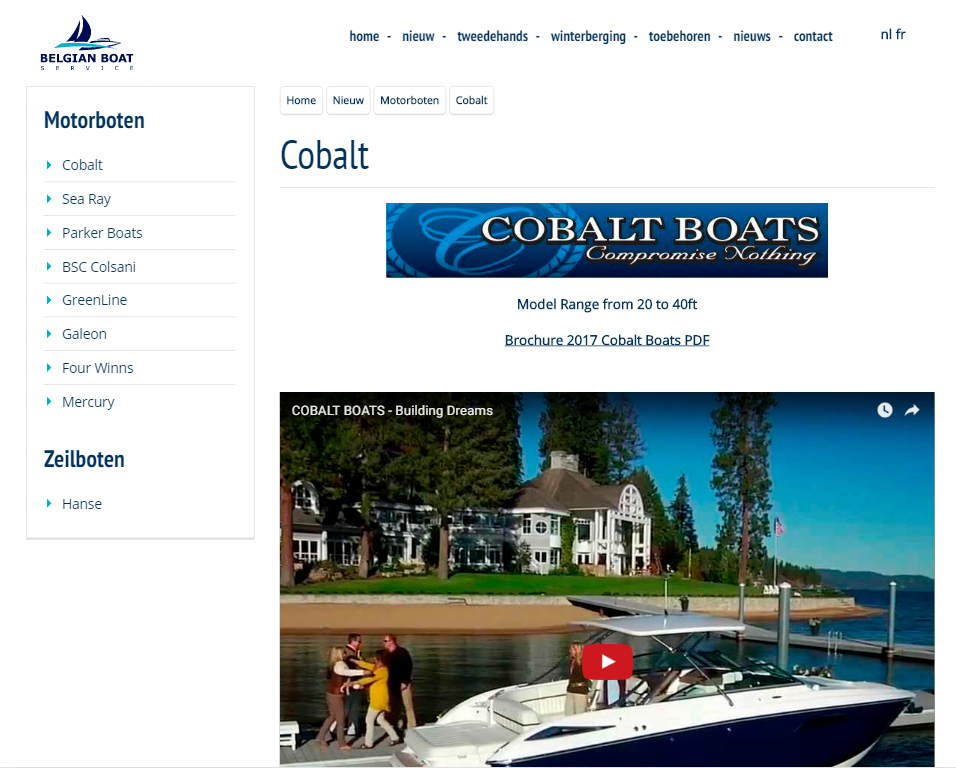Click the arrow bullet beside Cobalt sidebar entry
This screenshot has width=956, height=768.
click(49, 165)
